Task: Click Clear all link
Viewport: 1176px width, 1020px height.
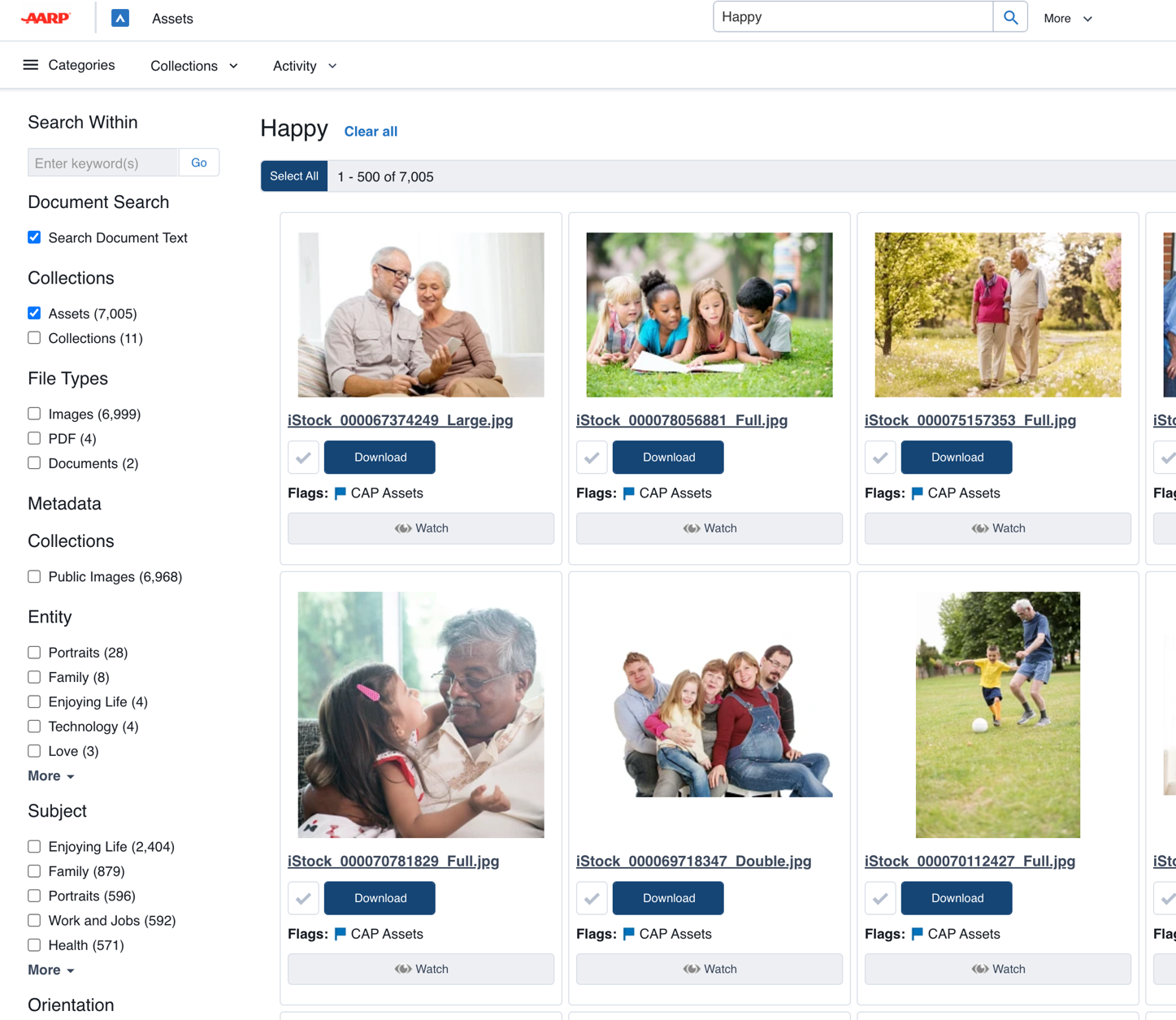Action: click(371, 132)
